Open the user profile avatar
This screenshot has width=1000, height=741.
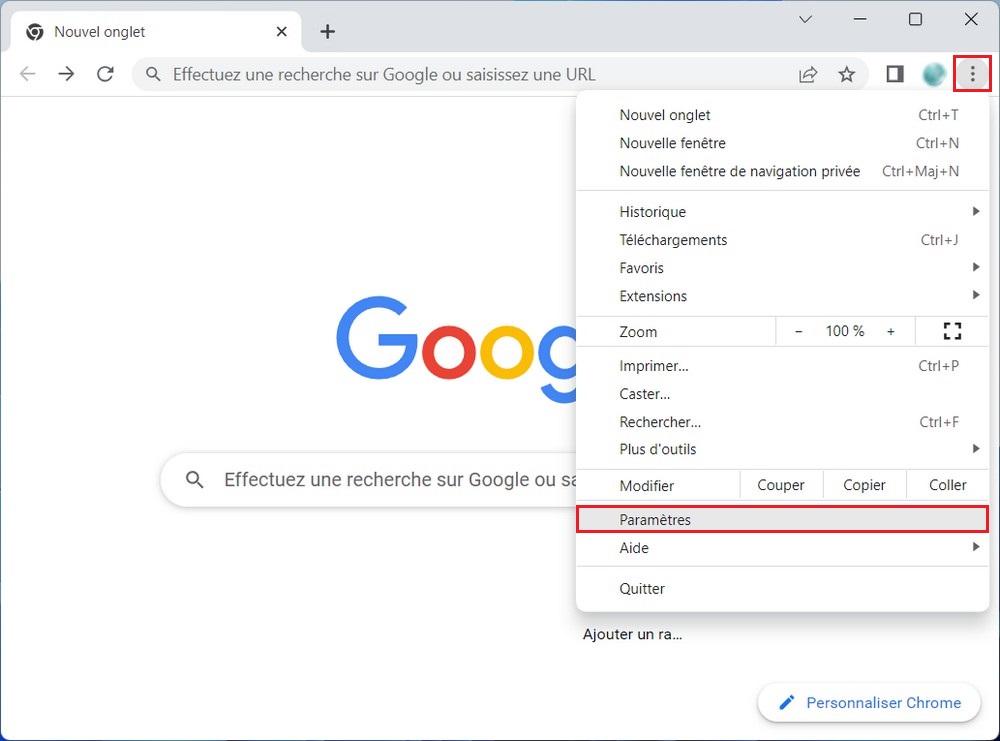pos(934,75)
